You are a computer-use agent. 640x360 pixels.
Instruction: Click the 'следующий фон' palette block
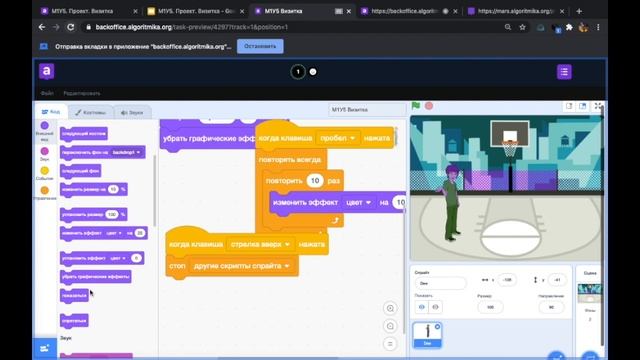click(x=80, y=171)
